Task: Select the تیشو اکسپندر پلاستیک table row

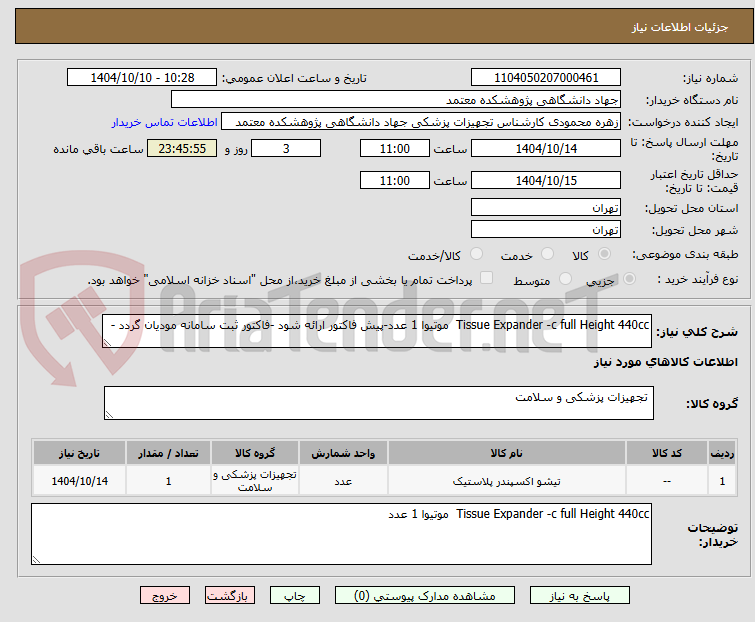Action: coord(384,480)
